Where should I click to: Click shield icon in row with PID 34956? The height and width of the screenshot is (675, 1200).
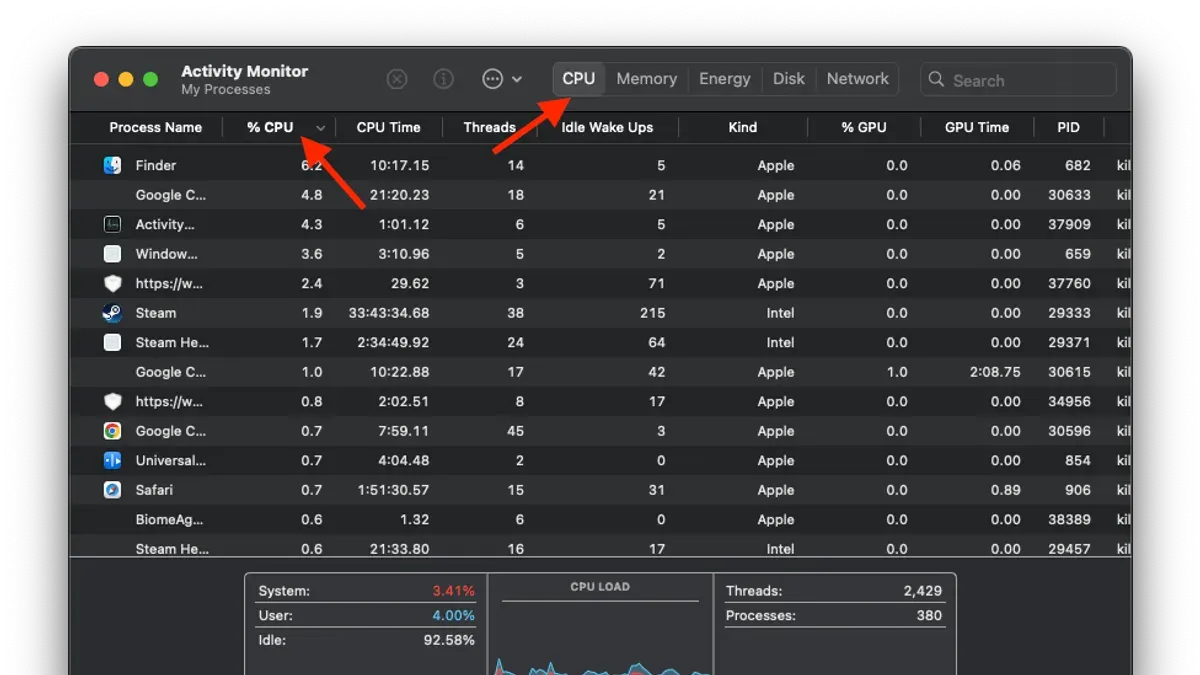click(112, 401)
